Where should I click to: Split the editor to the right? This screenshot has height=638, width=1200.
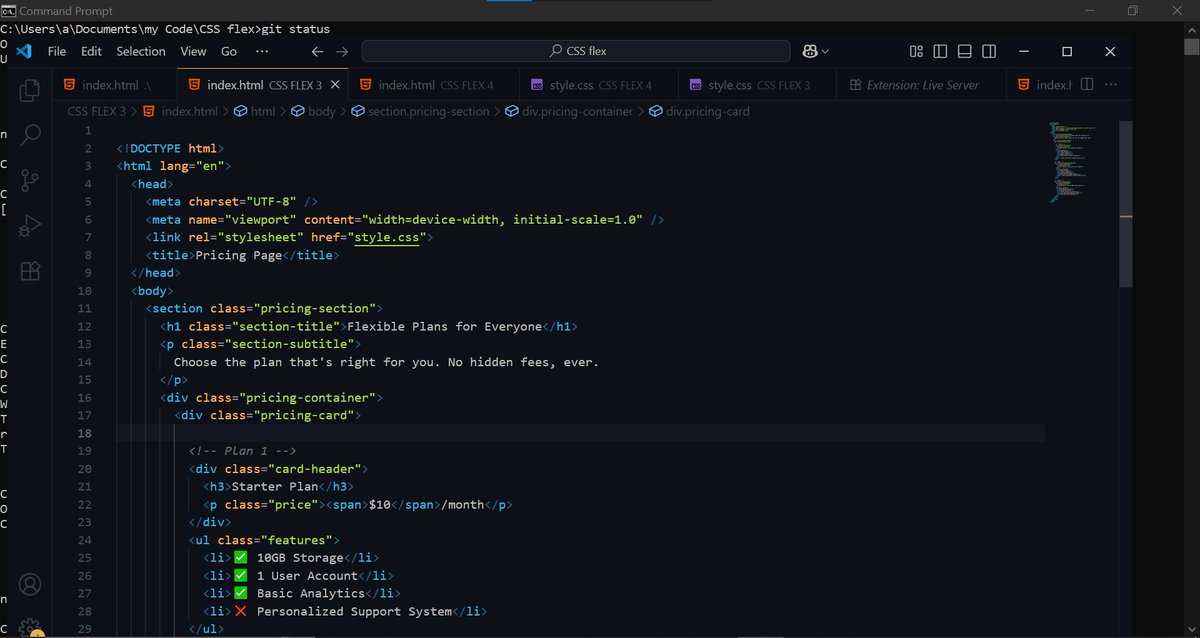(1087, 85)
